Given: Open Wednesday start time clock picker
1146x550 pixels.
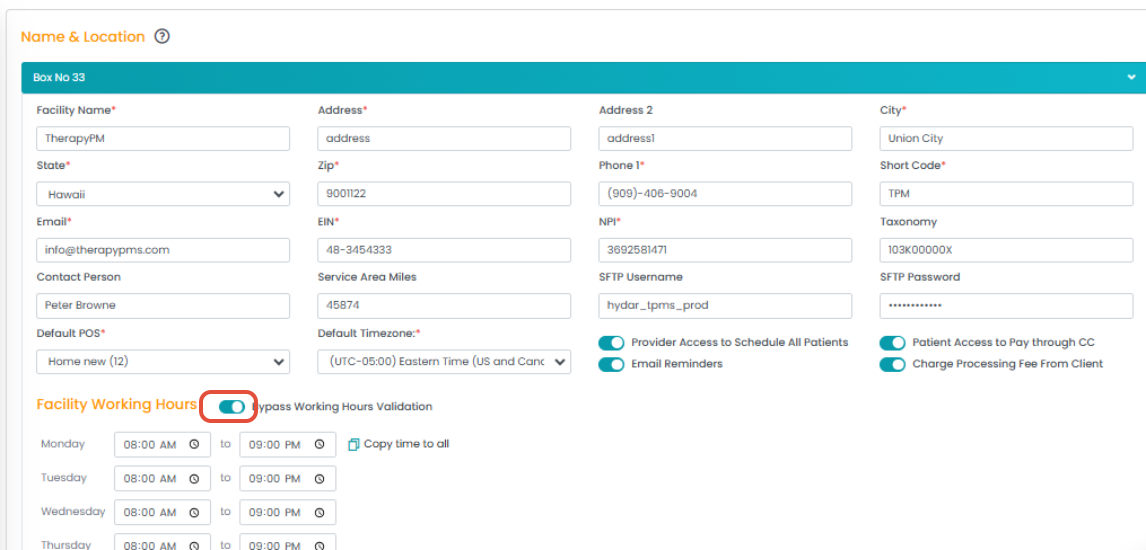Looking at the screenshot, I should coord(194,512).
